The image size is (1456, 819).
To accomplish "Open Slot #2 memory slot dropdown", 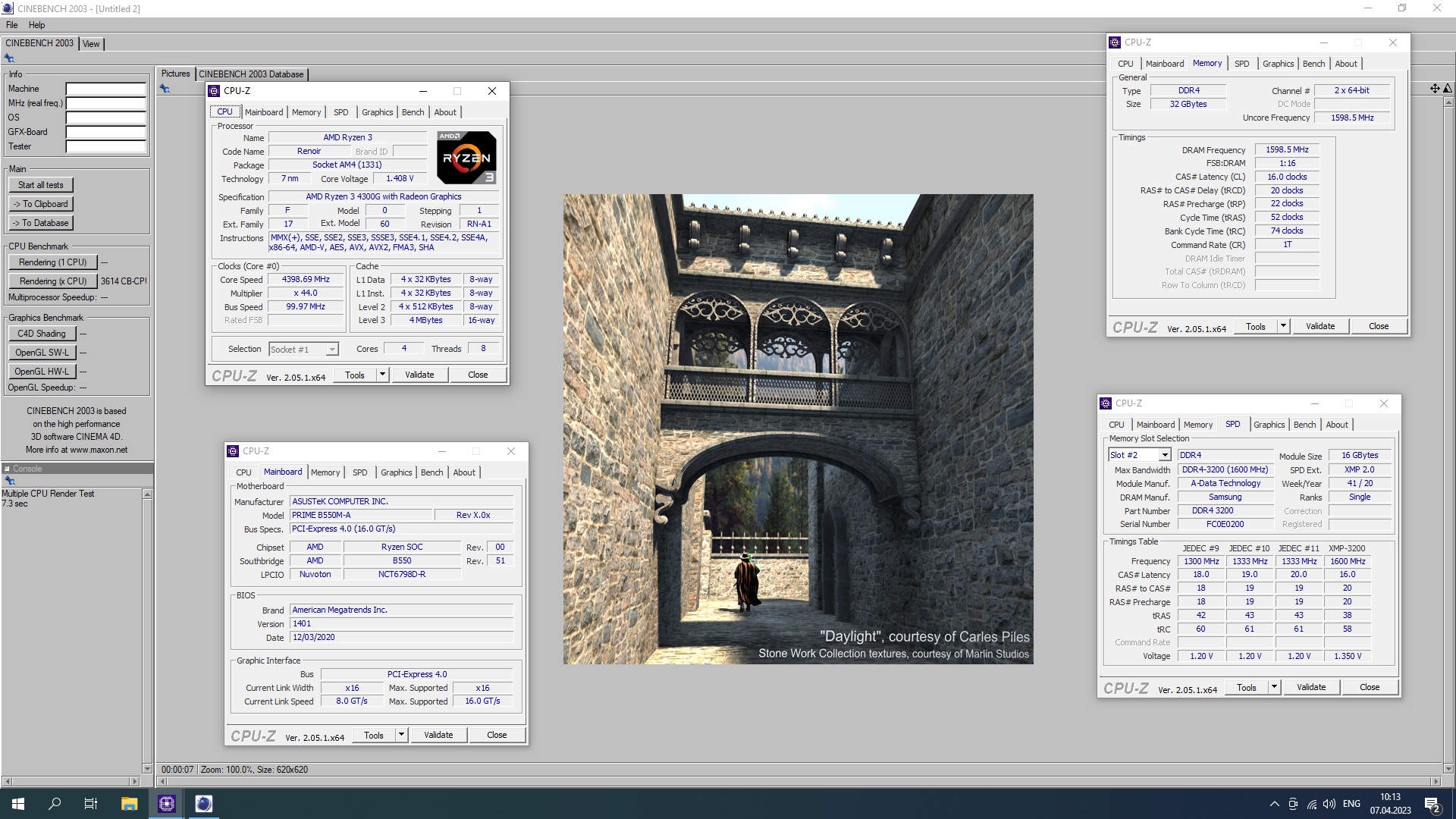I will (1164, 455).
